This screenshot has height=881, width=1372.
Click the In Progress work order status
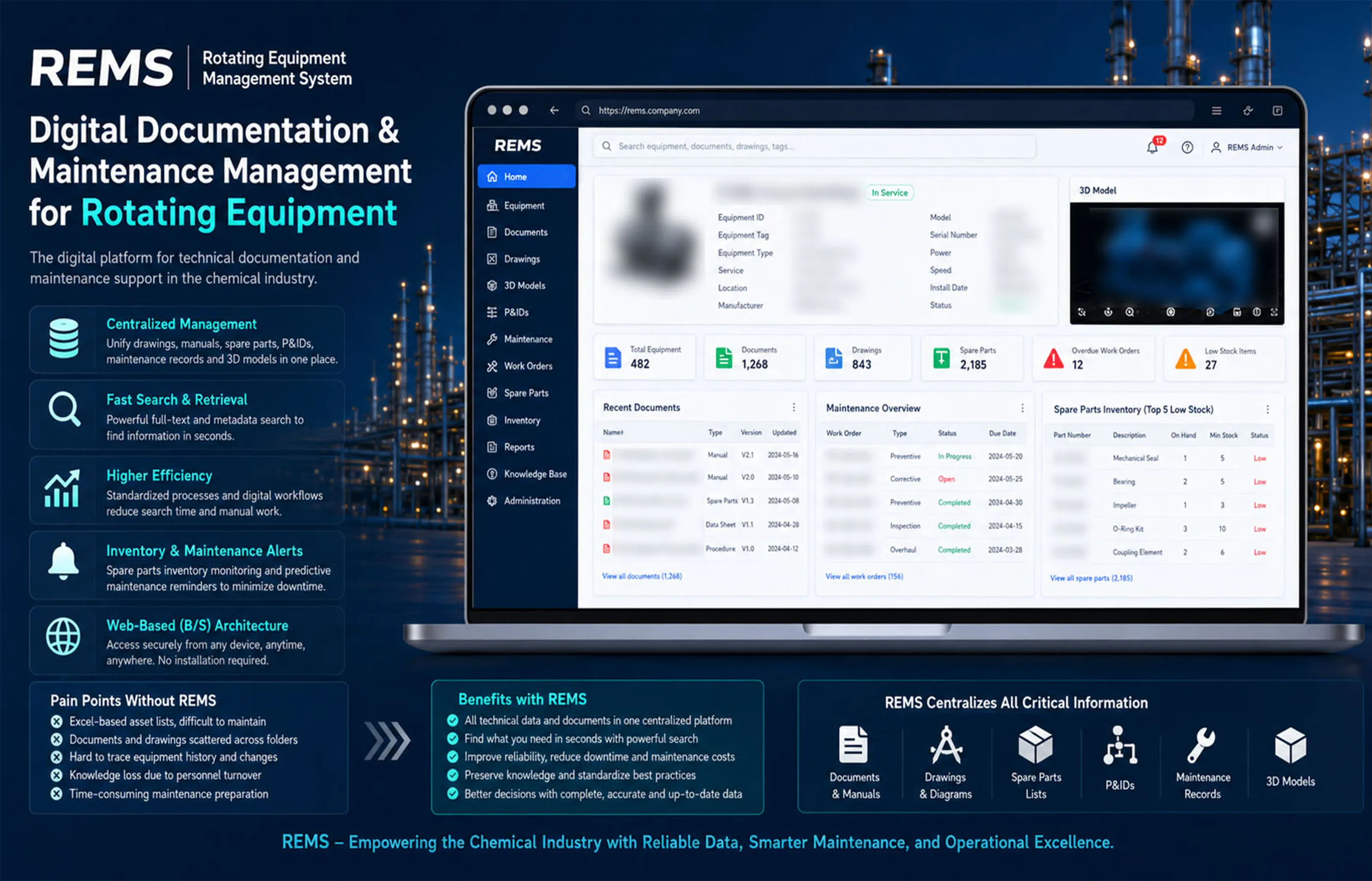coord(954,457)
